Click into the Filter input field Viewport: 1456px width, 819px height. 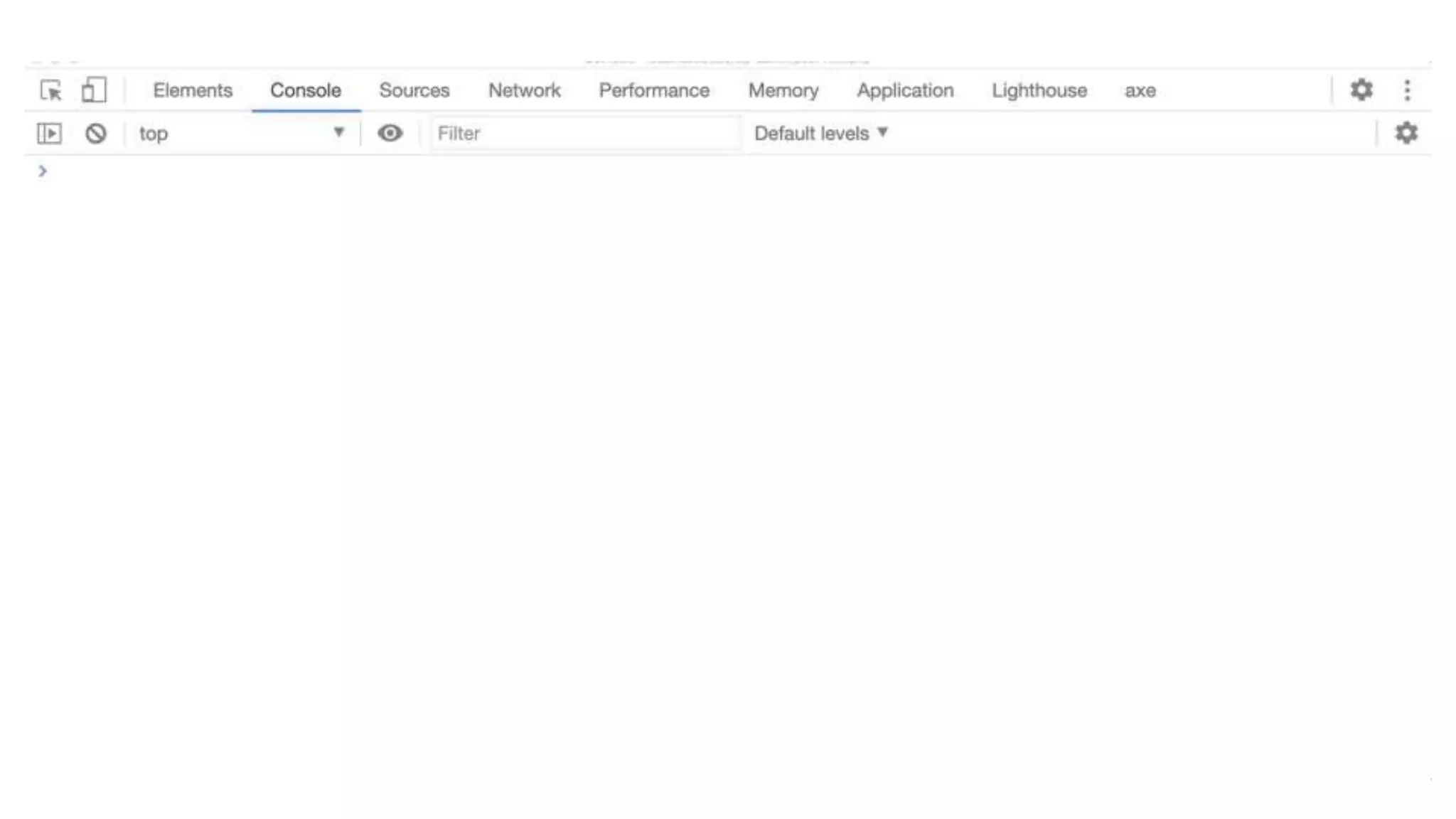583,133
